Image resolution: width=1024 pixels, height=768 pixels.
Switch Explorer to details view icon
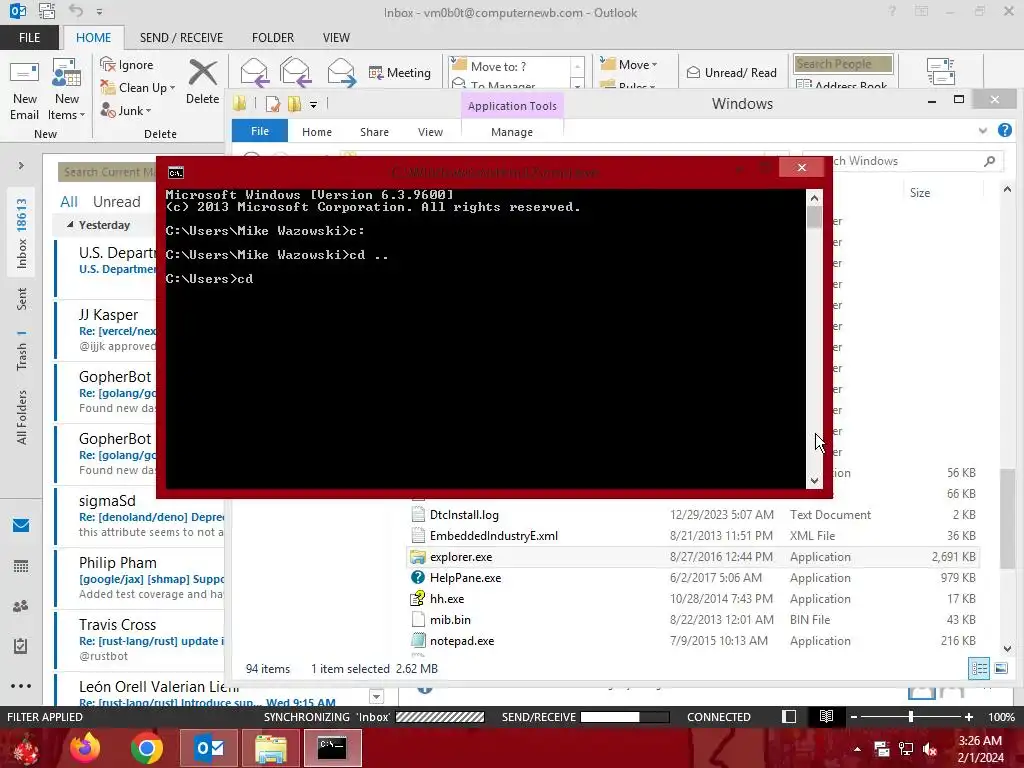(x=979, y=668)
